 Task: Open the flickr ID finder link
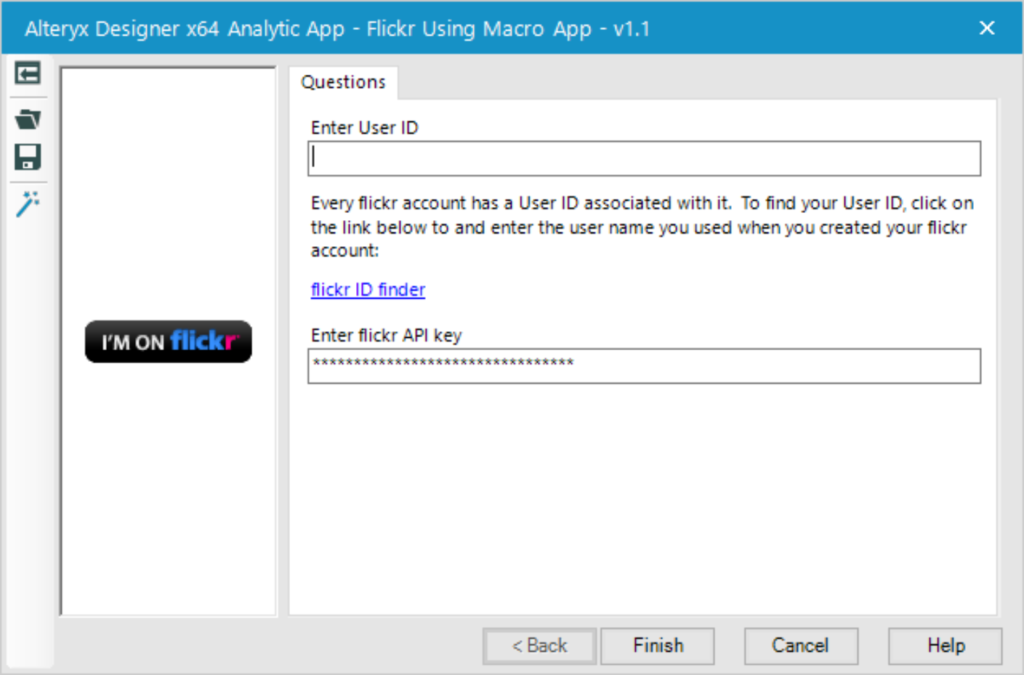(368, 289)
